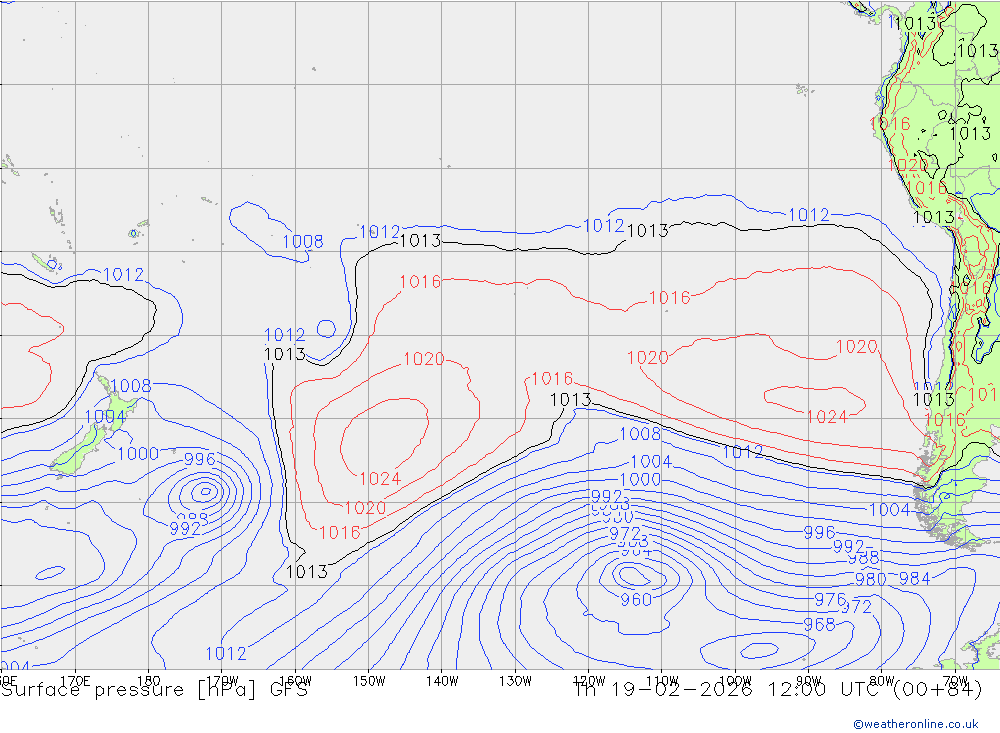
Task: Click the 130W longitude axis label
Action: (x=515, y=680)
